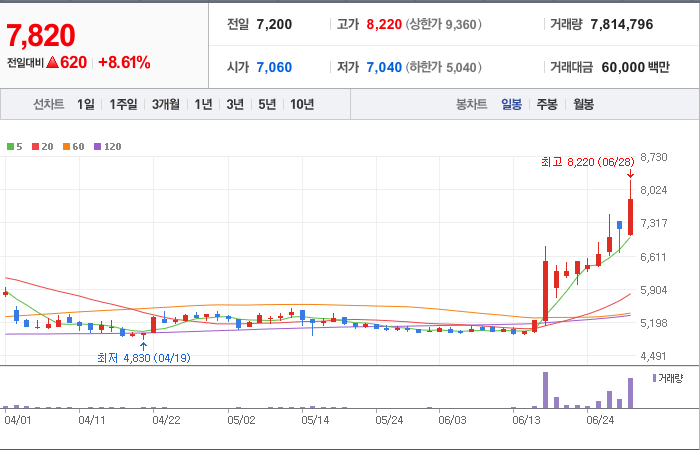Click the purple 거래량 legend swatch
Image resolution: width=700 pixels, height=450 pixels.
pyautogui.click(x=654, y=378)
